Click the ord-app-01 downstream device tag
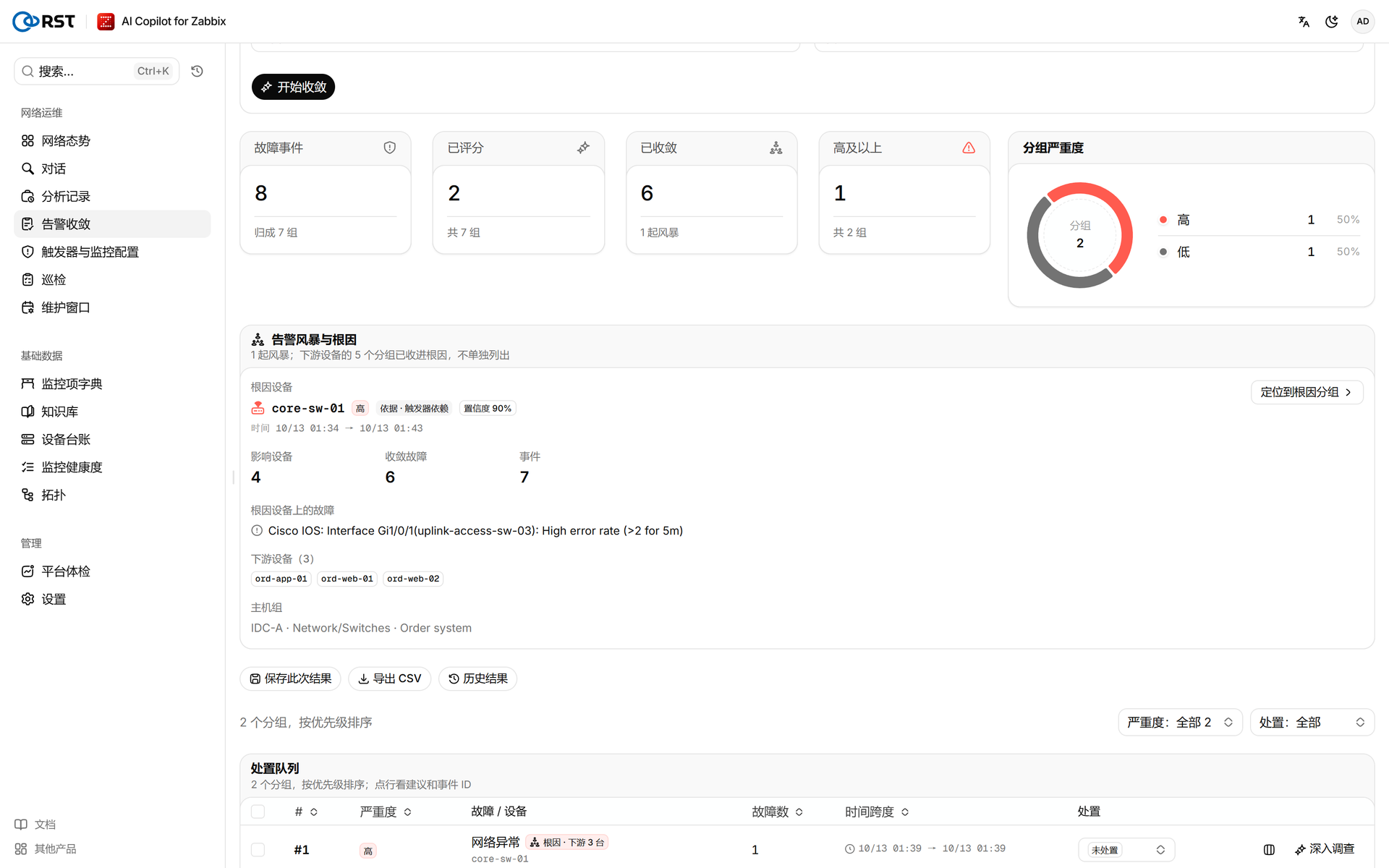The width and height of the screenshot is (1389, 868). click(x=281, y=579)
